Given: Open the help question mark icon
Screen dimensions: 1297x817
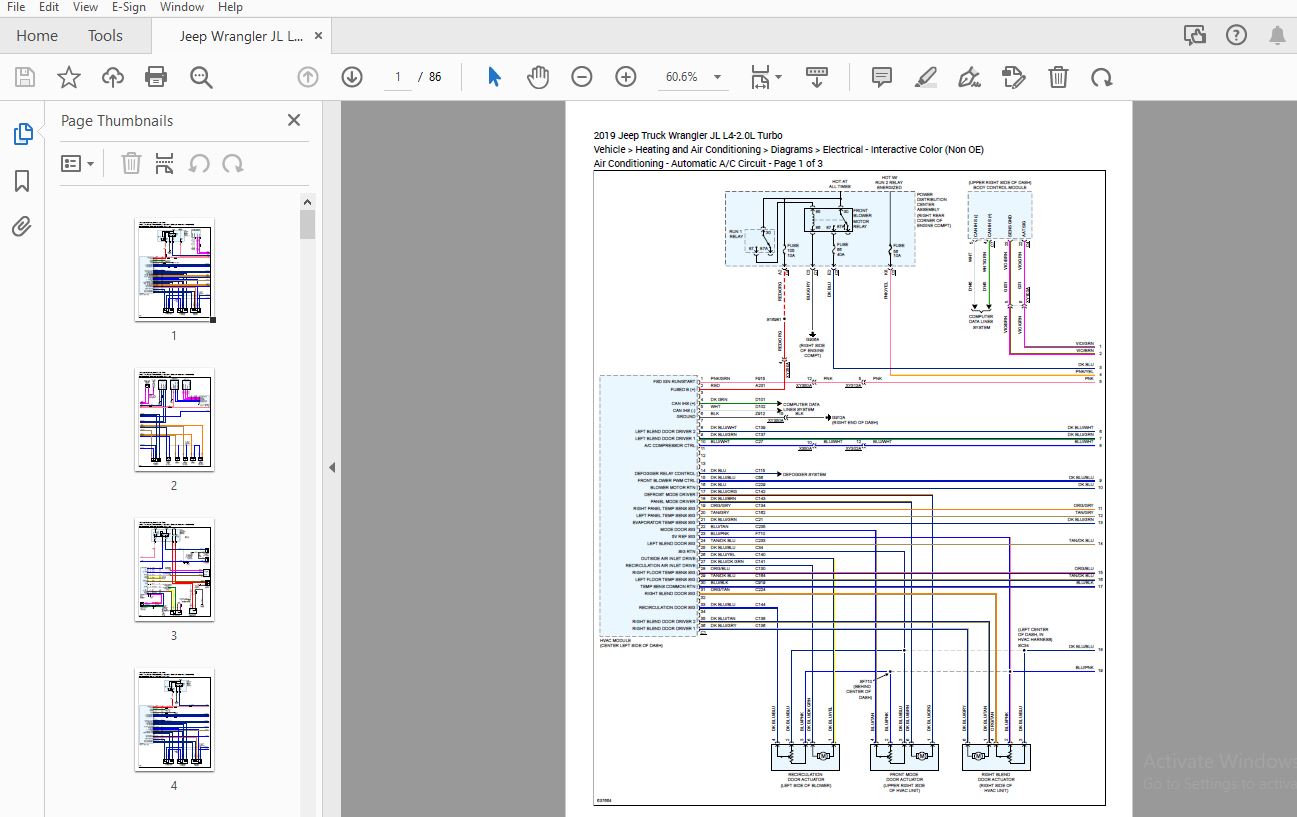Looking at the screenshot, I should (x=1236, y=36).
